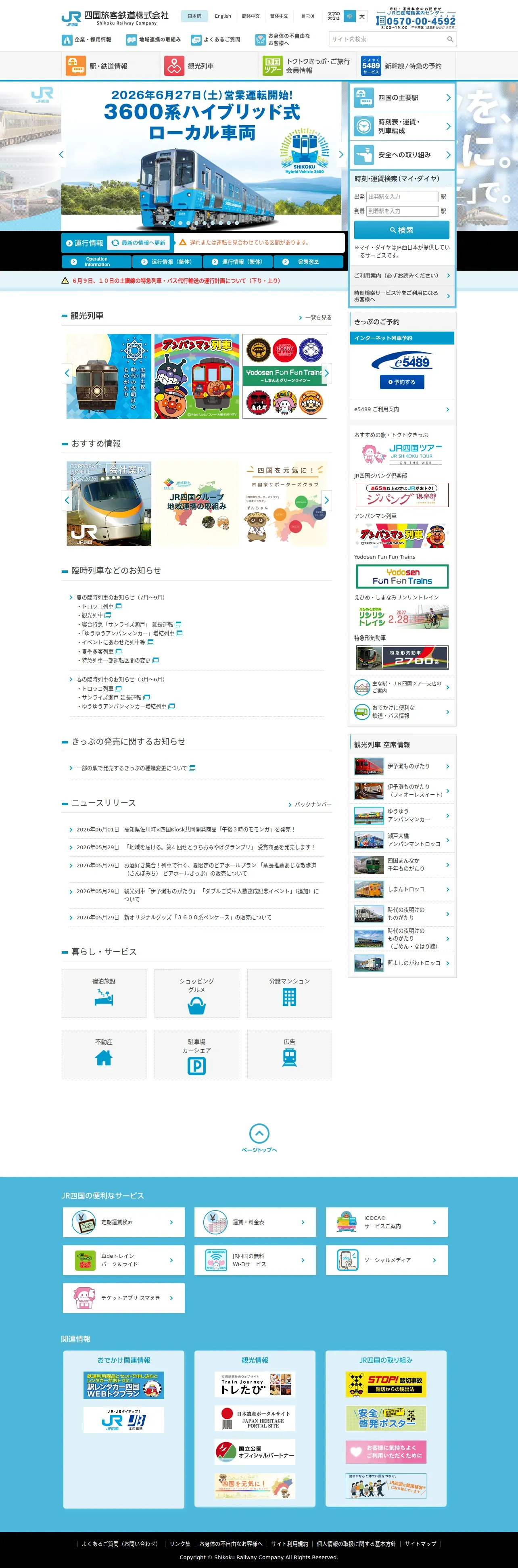Set font size to 大
This screenshot has height=1568, width=518.
361,17
